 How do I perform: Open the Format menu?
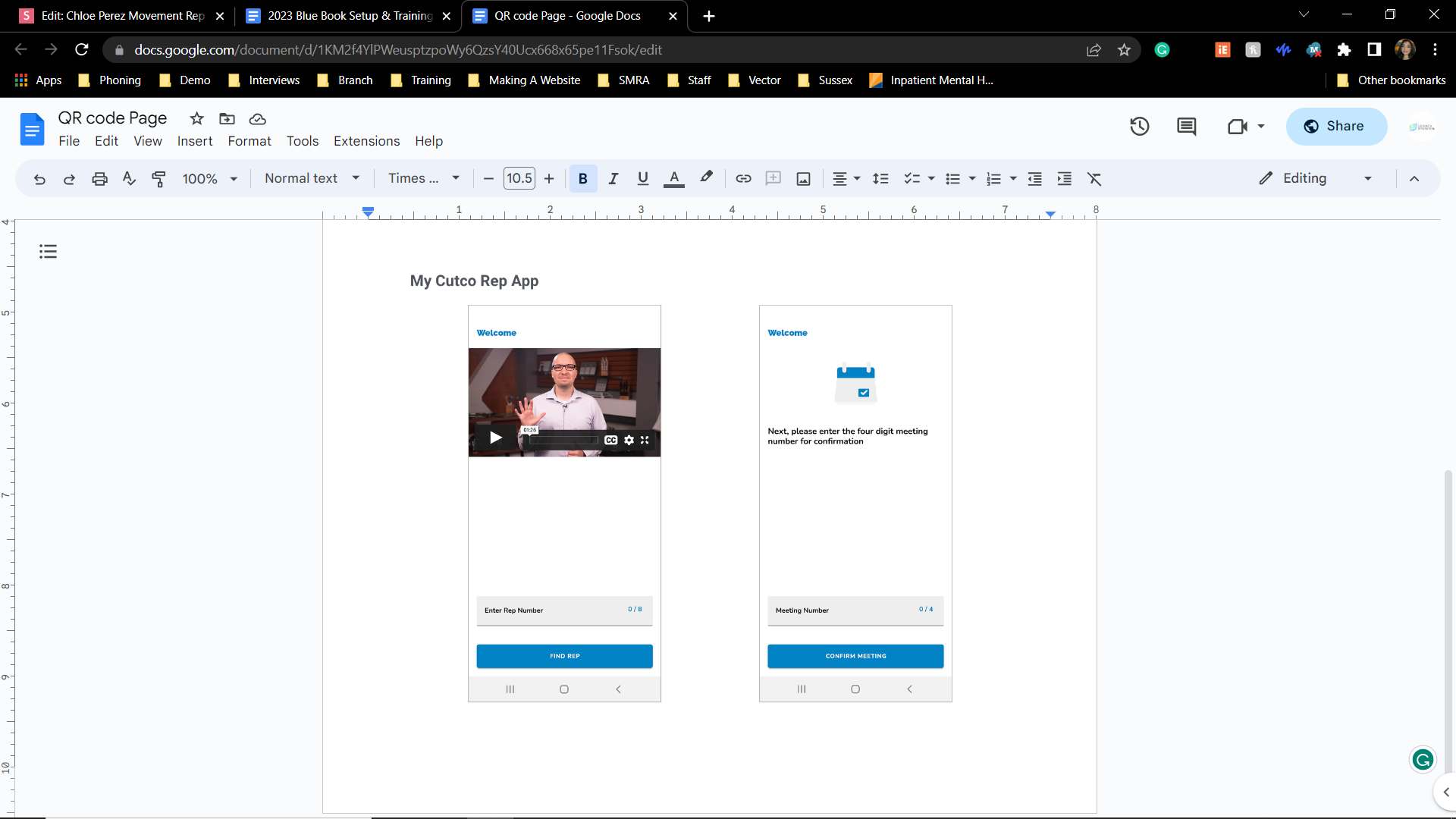coord(249,141)
